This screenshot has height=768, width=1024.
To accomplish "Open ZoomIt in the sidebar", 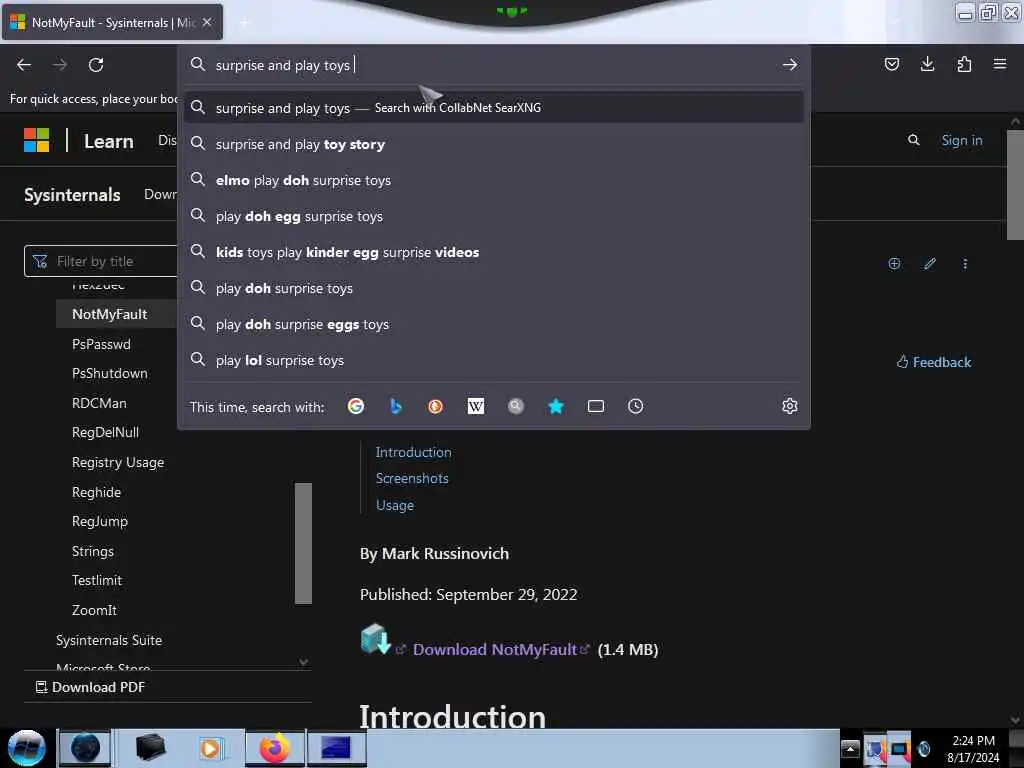I will (94, 610).
